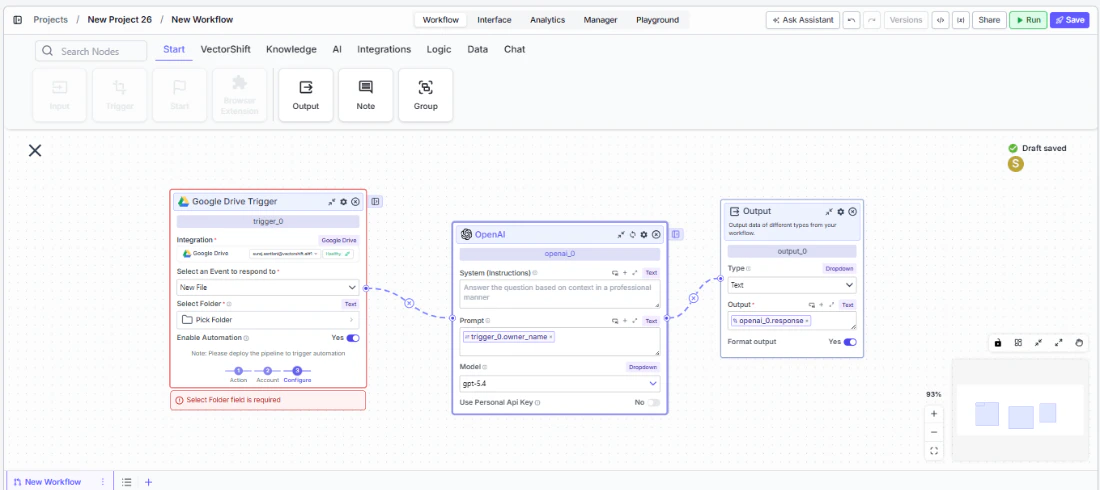This screenshot has height=490, width=1100.
Task: Open the VectorShift node category
Action: [226, 50]
